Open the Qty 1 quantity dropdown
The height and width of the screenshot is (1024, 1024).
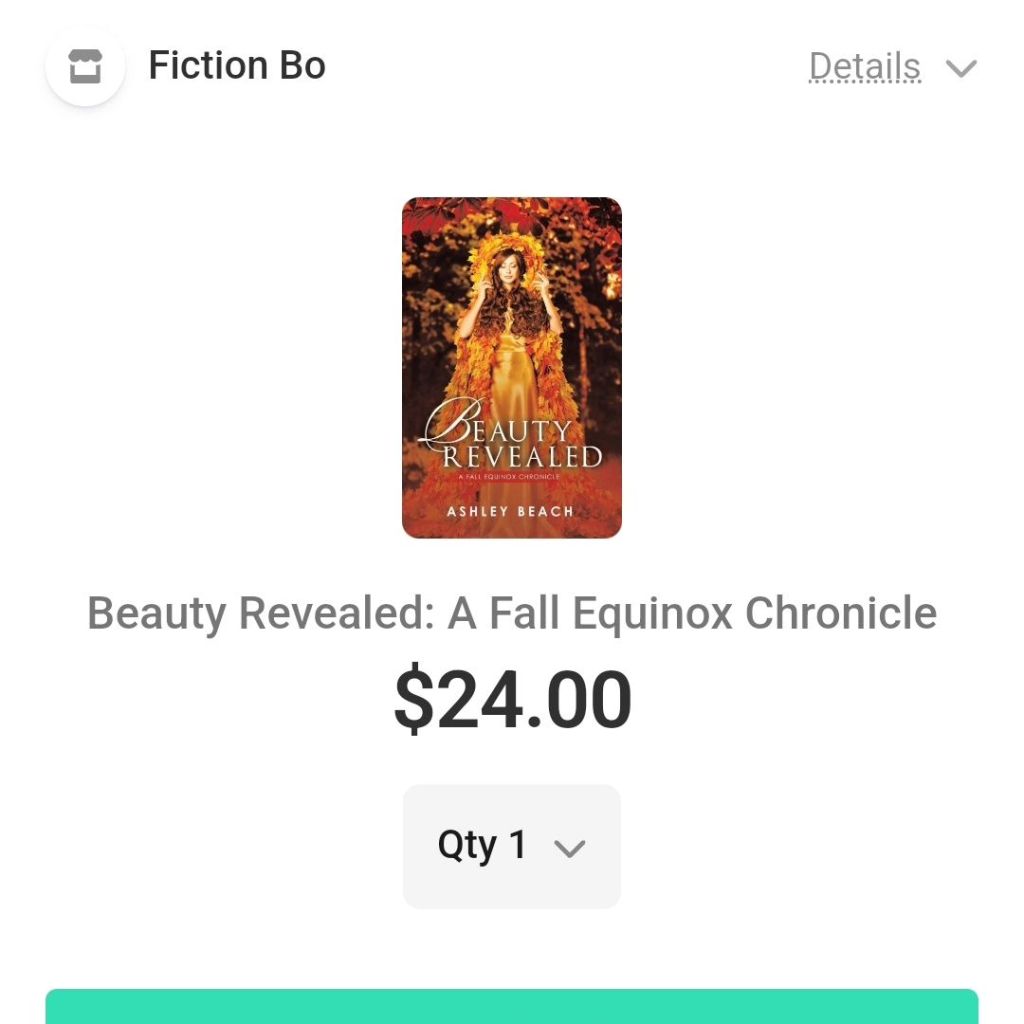512,846
